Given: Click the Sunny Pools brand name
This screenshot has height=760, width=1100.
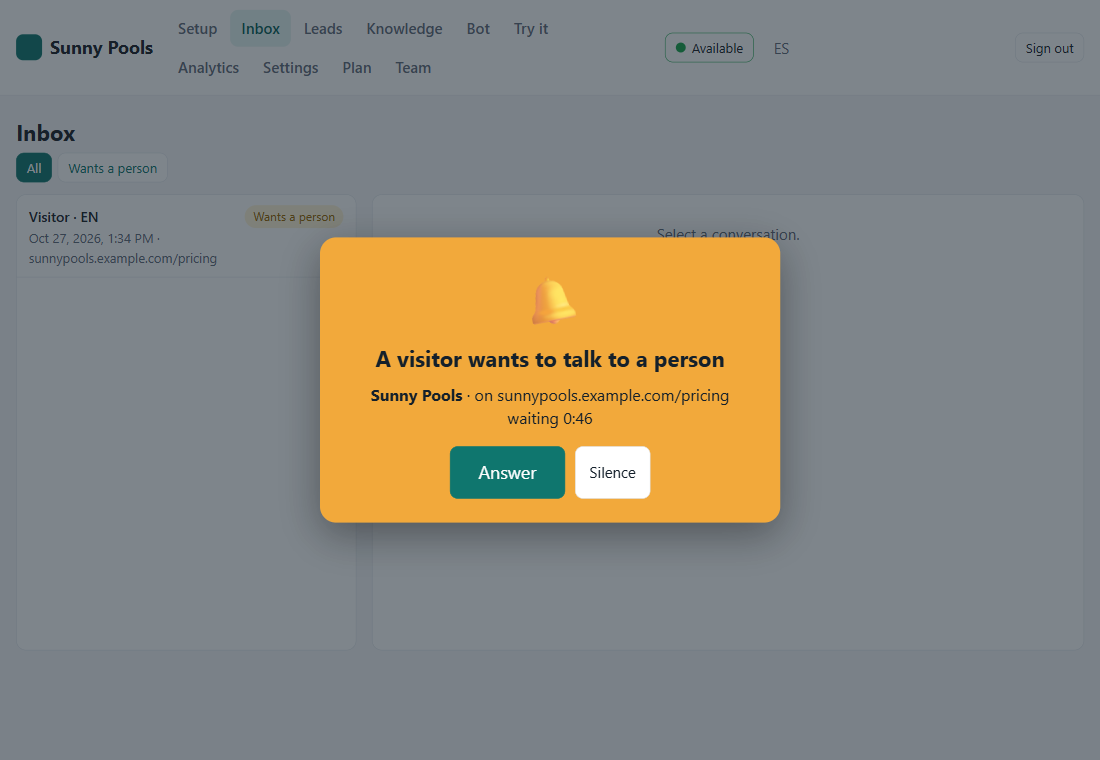Looking at the screenshot, I should click(101, 48).
